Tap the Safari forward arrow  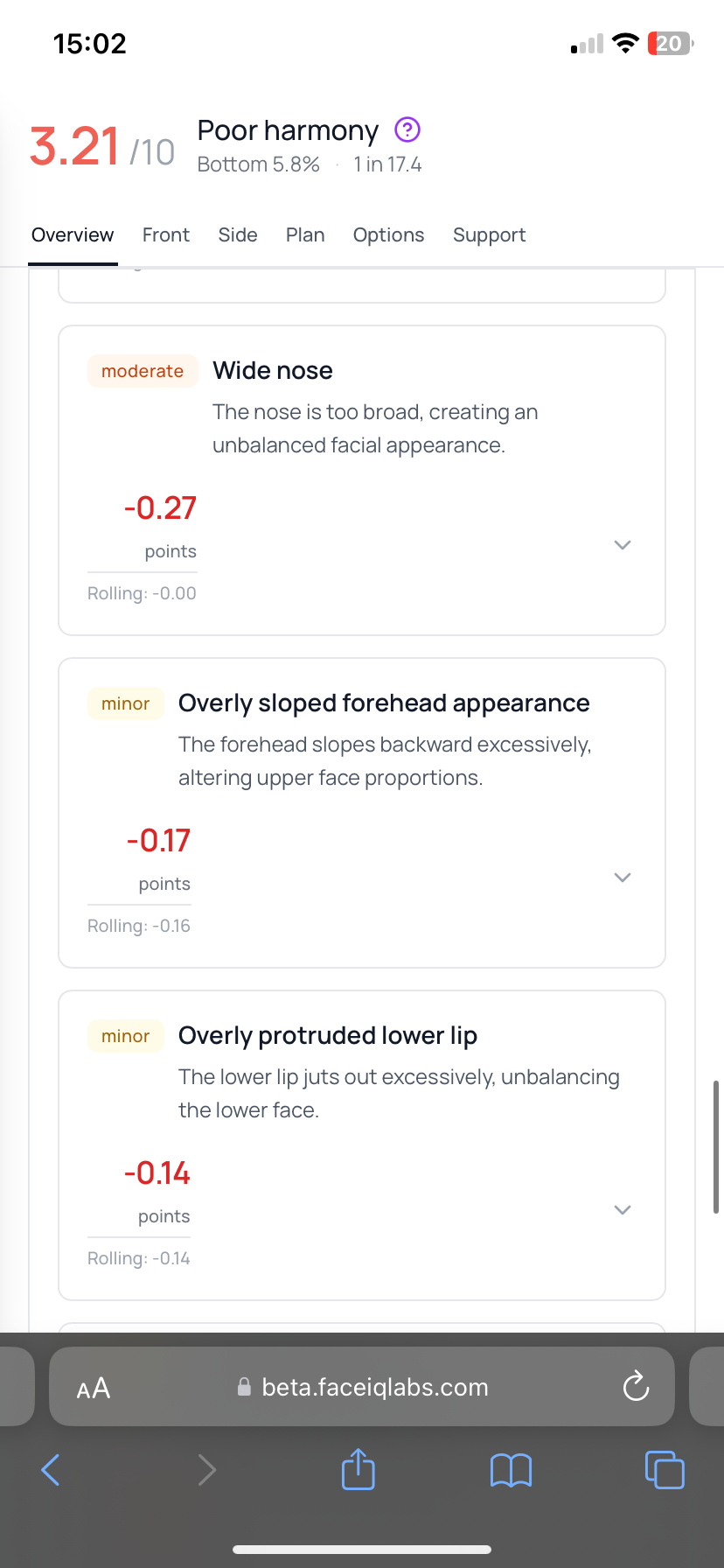(x=206, y=1470)
